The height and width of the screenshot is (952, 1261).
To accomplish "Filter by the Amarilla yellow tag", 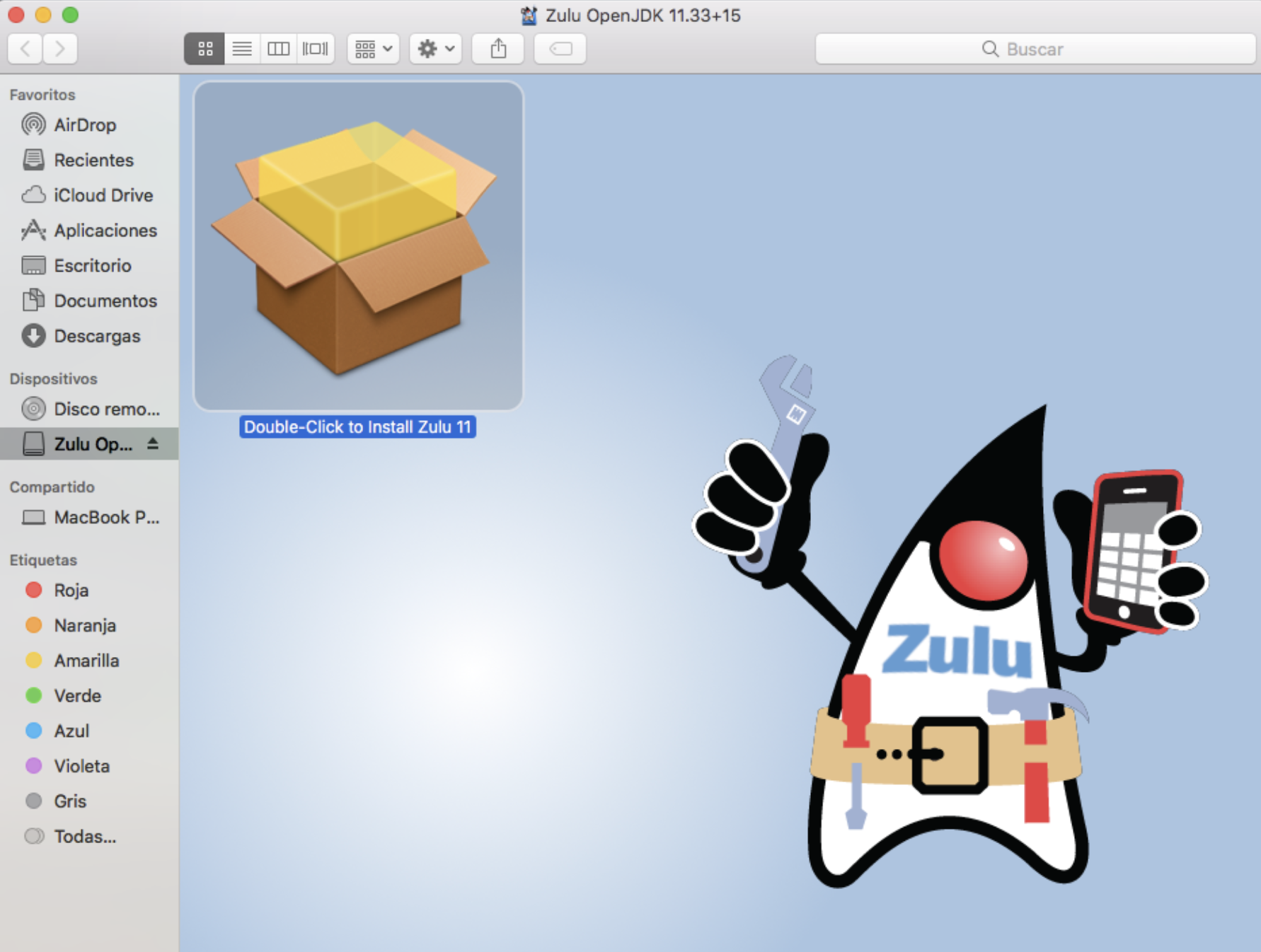I will [x=89, y=661].
